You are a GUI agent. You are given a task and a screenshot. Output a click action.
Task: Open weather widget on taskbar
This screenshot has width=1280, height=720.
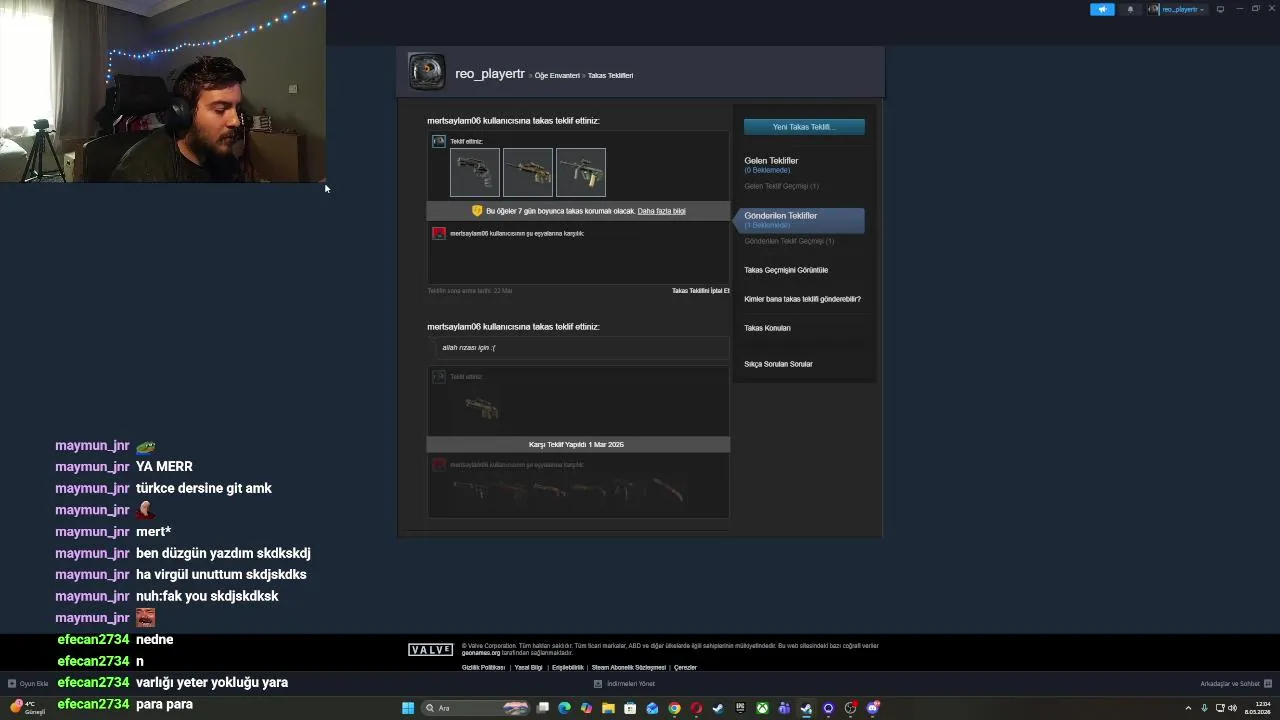coord(26,708)
